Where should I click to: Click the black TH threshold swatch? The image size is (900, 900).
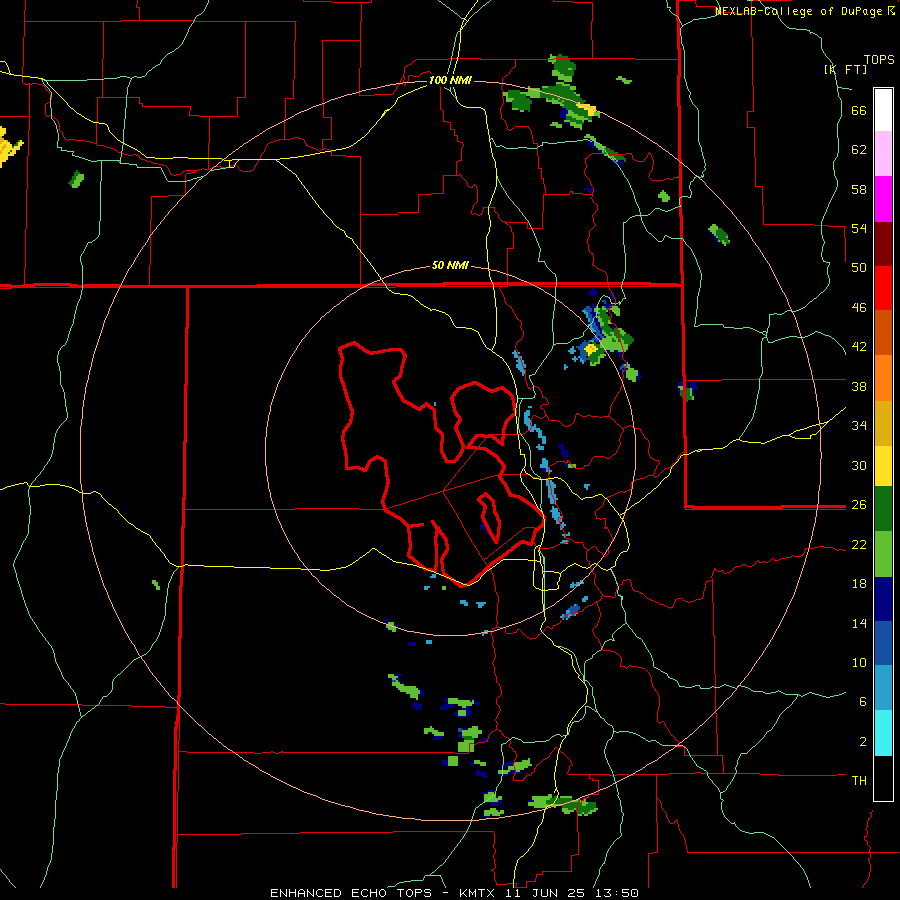pos(883,778)
